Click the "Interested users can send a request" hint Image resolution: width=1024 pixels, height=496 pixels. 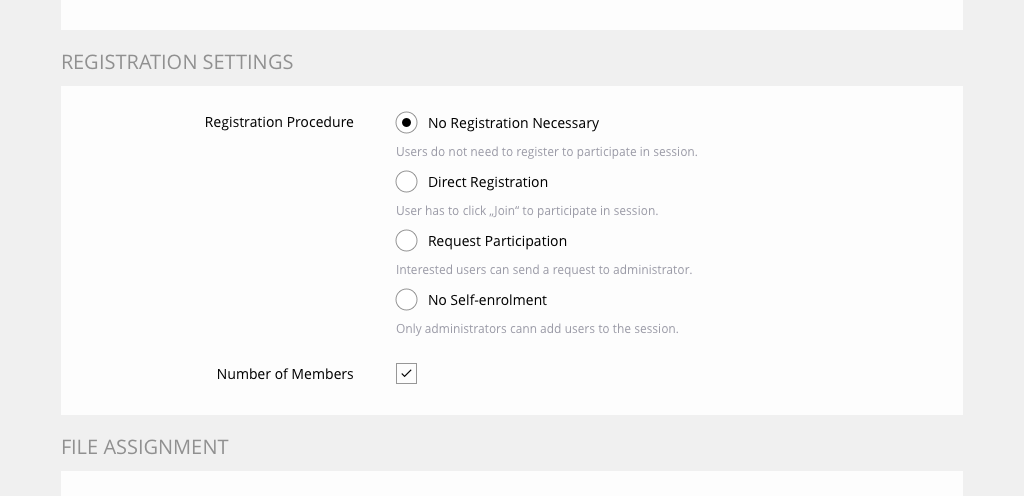543,270
